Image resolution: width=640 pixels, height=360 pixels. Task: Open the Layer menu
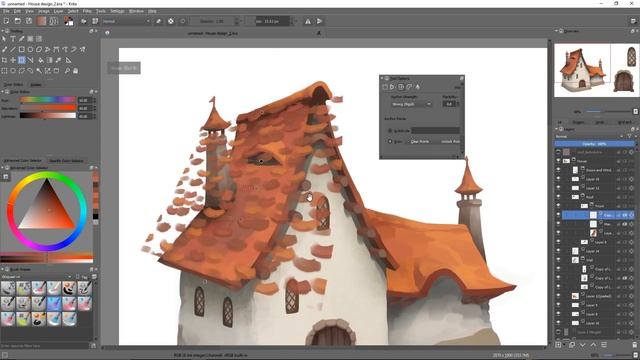pos(58,11)
